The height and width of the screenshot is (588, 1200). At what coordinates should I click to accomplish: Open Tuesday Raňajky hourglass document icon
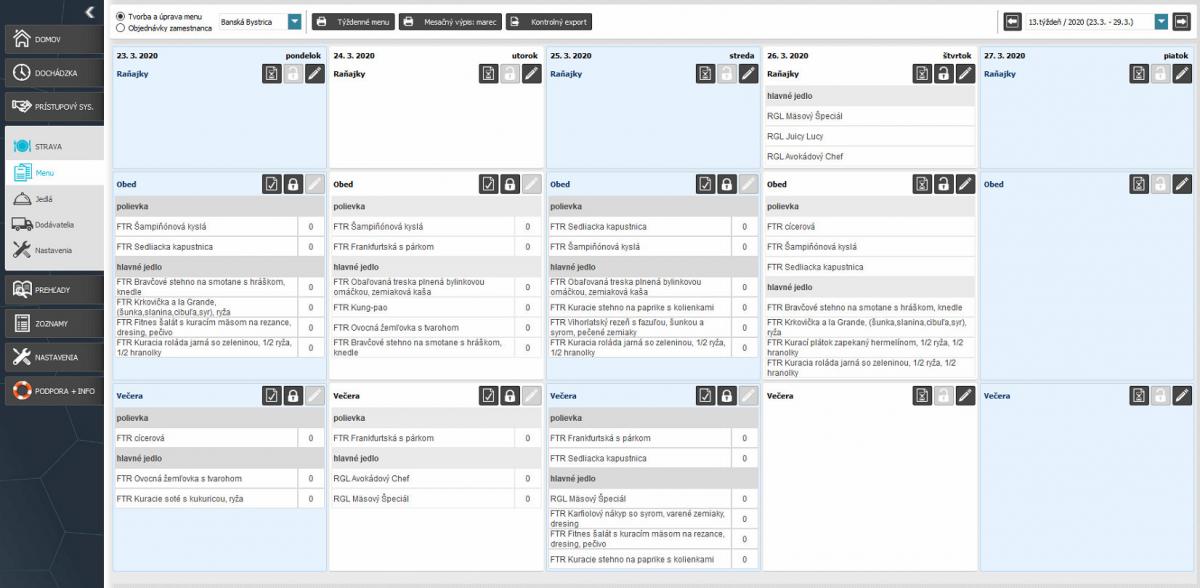point(490,73)
